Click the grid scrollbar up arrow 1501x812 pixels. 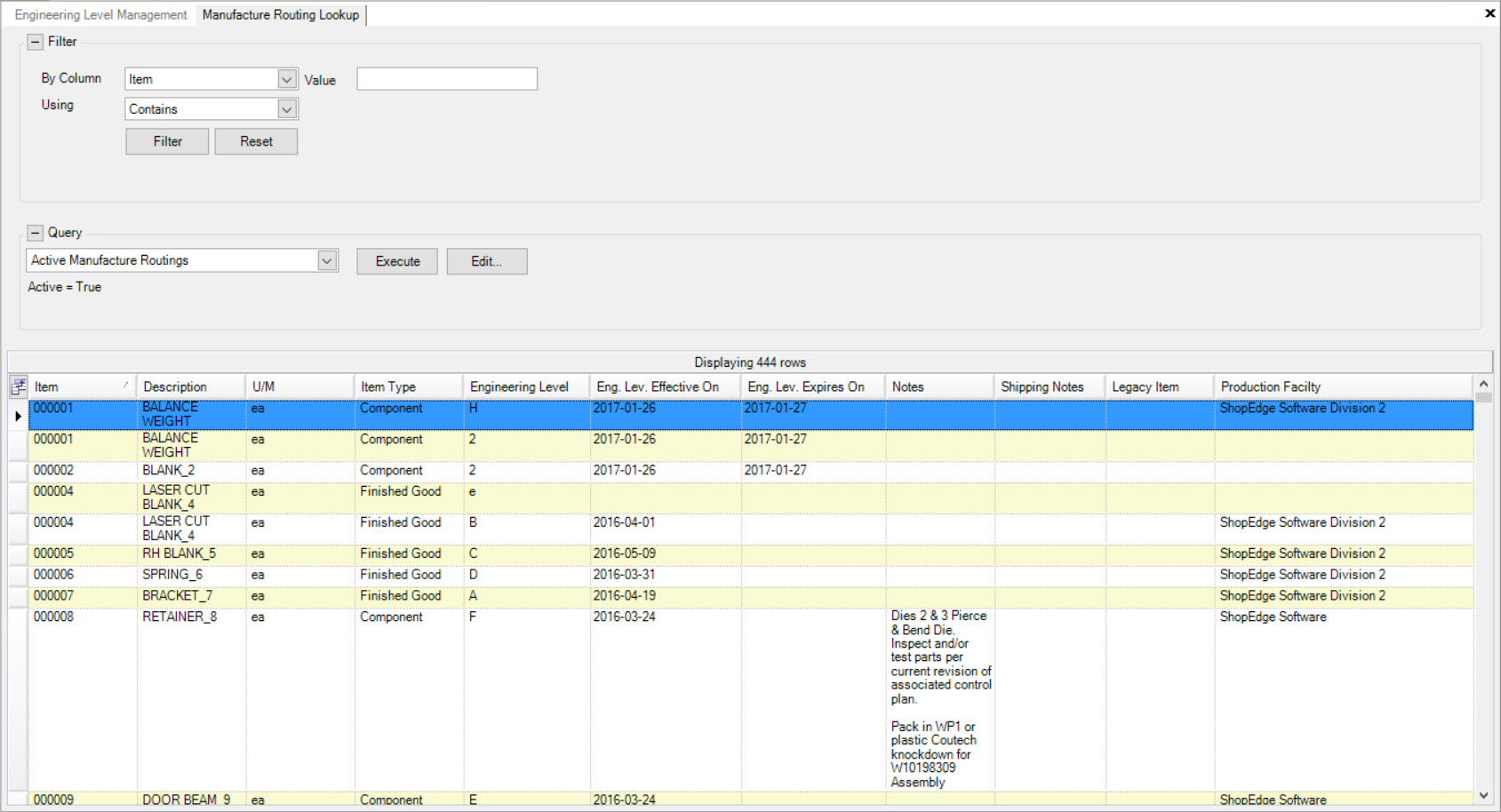1483,384
